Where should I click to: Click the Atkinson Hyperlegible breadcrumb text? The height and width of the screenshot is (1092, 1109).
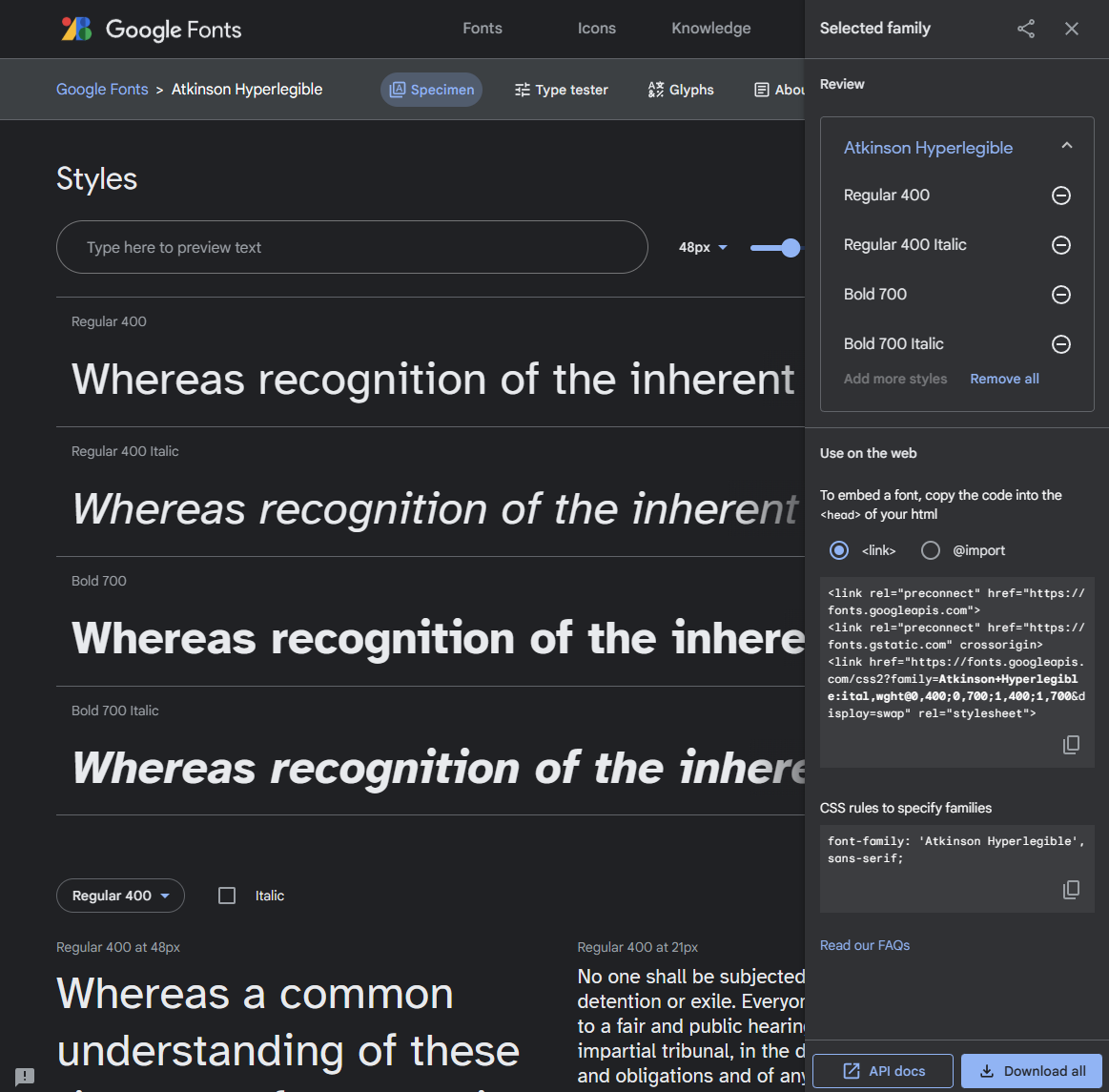[x=247, y=89]
